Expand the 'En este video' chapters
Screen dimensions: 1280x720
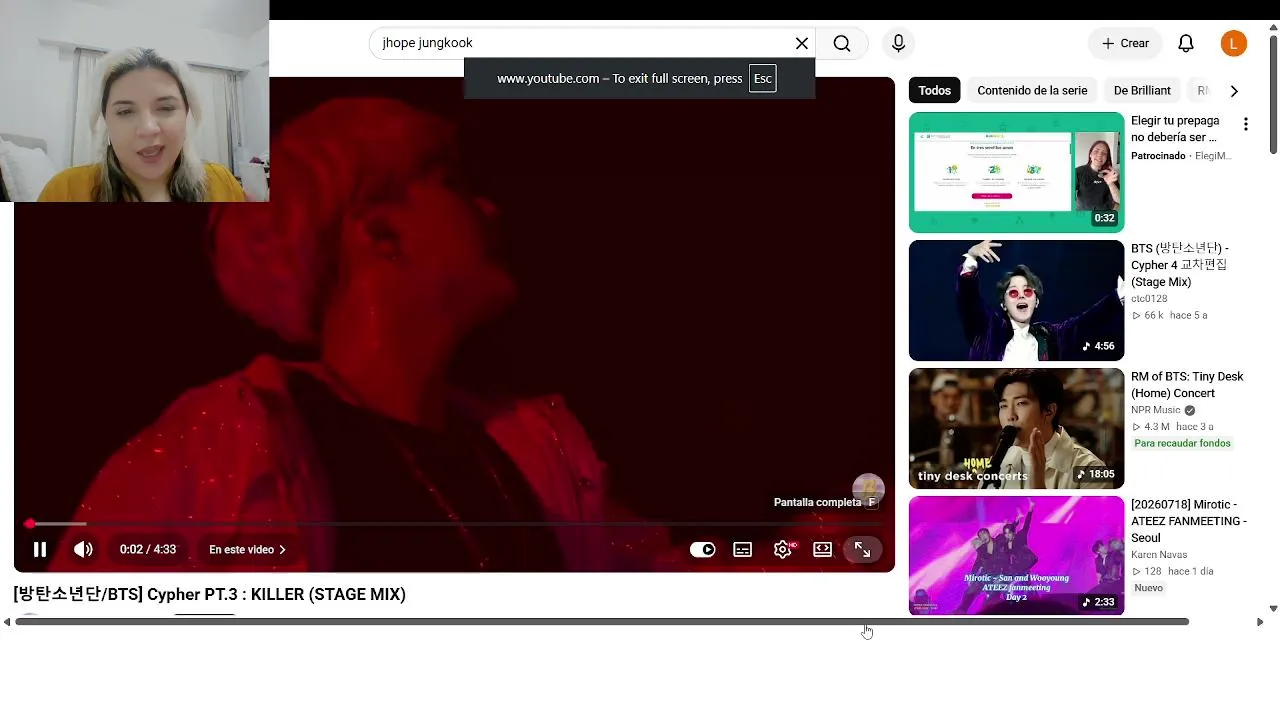(x=247, y=549)
